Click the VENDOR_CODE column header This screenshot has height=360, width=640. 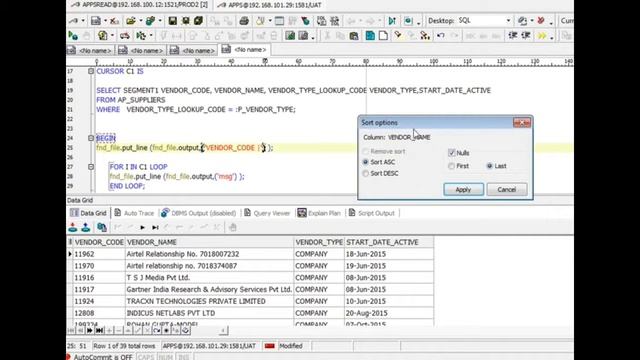[99, 242]
